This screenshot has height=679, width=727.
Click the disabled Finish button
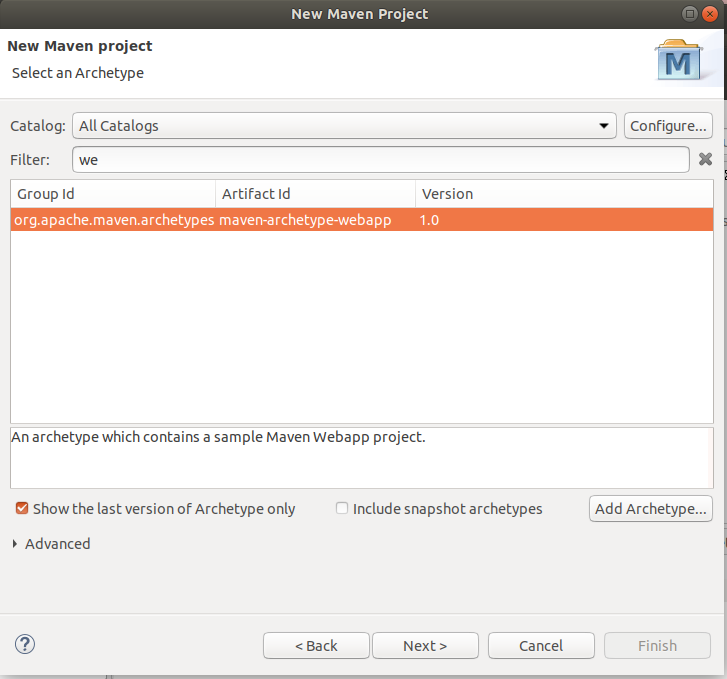pyautogui.click(x=657, y=646)
